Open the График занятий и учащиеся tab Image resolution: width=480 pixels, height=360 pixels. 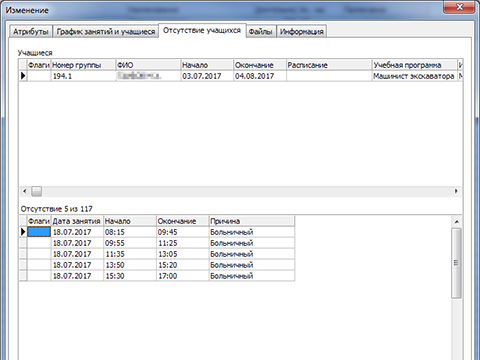tap(106, 31)
